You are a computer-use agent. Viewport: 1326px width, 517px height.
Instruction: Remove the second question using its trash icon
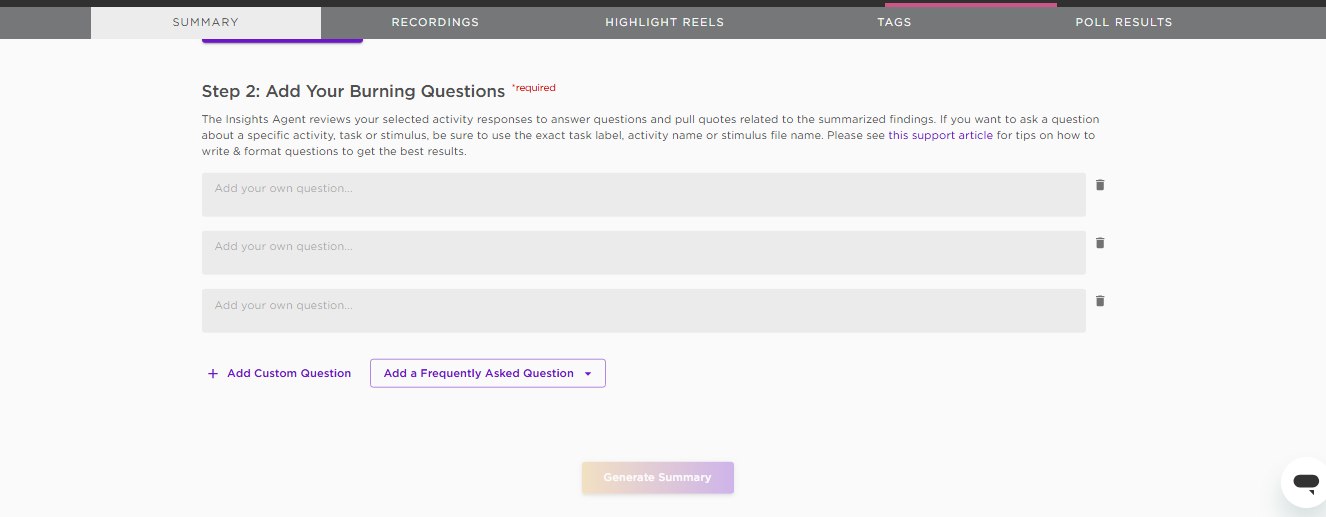click(1100, 243)
